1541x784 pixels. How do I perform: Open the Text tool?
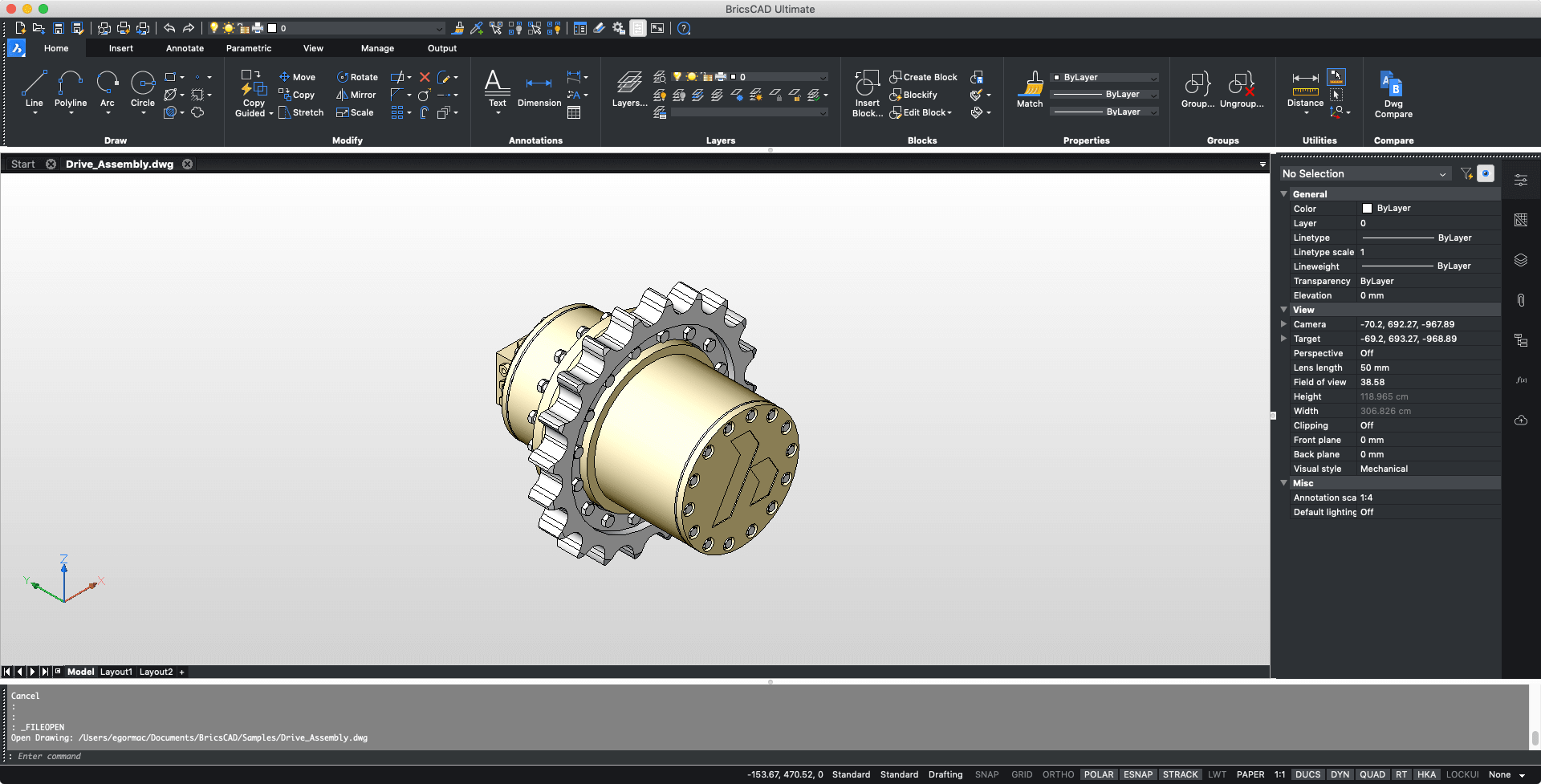pyautogui.click(x=497, y=88)
